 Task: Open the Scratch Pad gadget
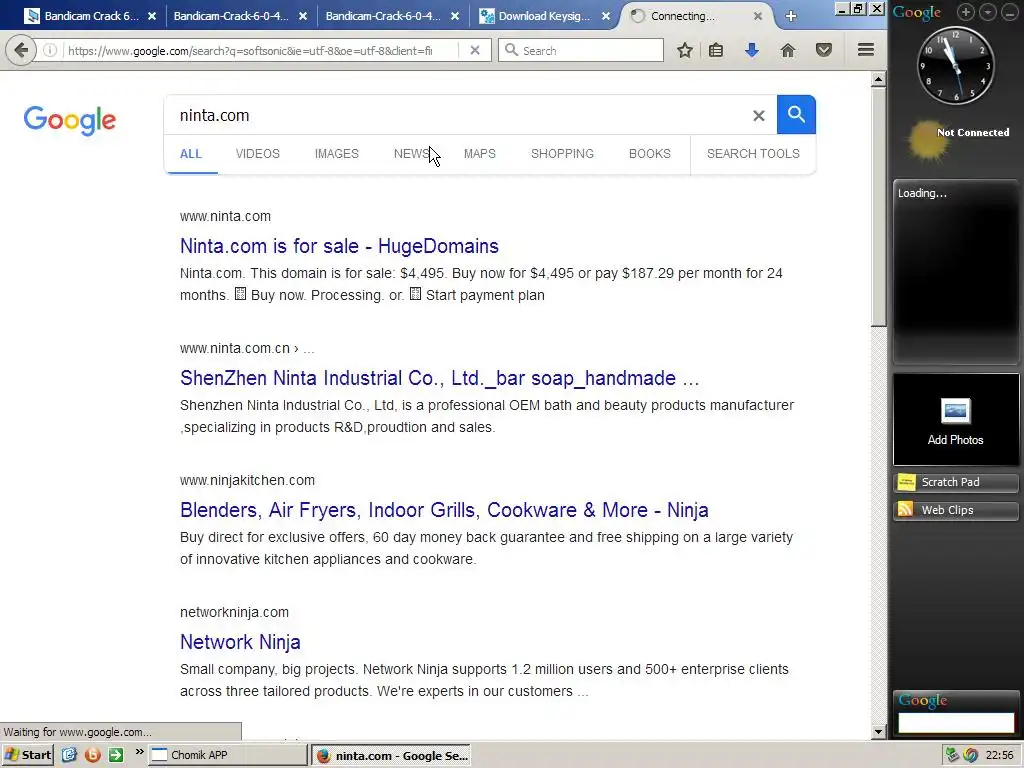coord(955,482)
